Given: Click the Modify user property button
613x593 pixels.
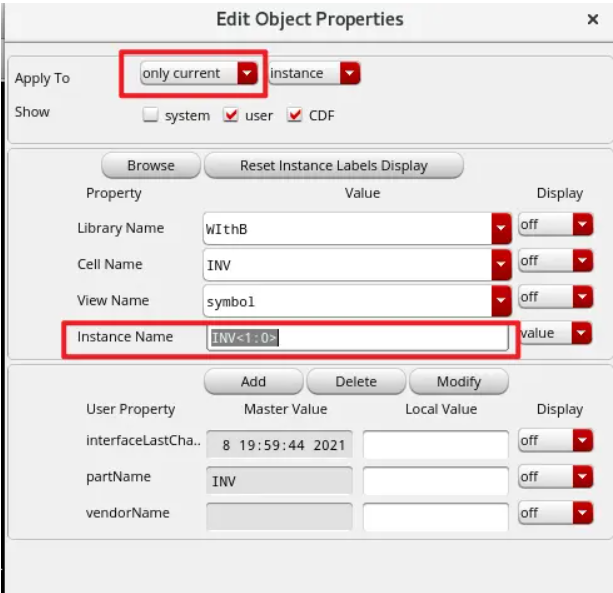Looking at the screenshot, I should [x=459, y=382].
